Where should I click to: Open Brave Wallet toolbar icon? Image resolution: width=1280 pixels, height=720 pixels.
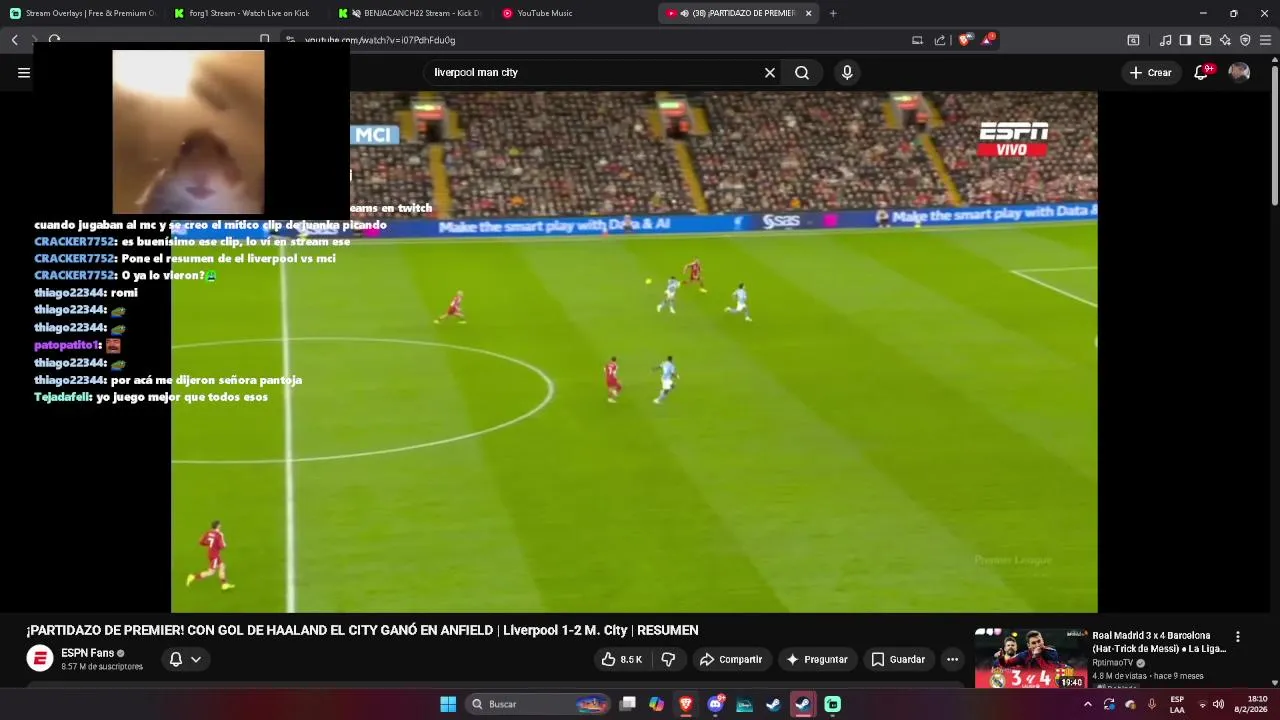tap(1205, 40)
